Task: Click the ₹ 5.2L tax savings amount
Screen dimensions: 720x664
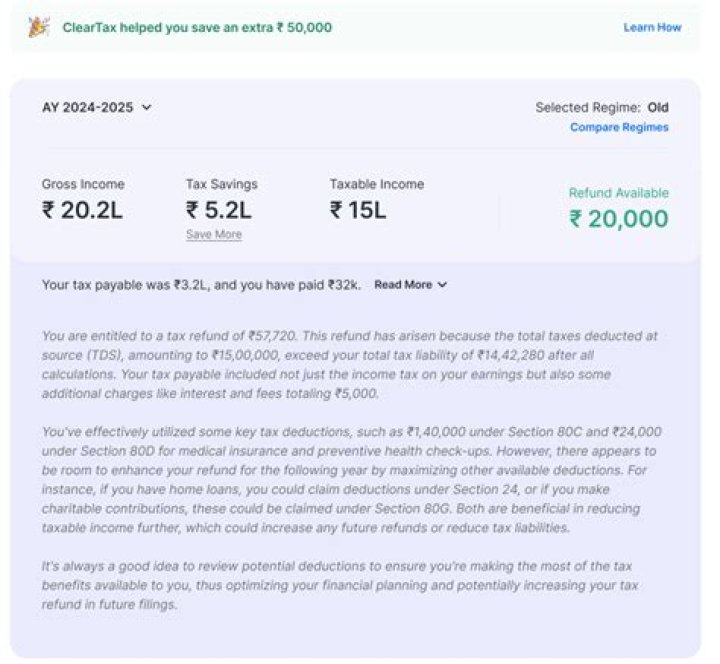Action: [218, 210]
